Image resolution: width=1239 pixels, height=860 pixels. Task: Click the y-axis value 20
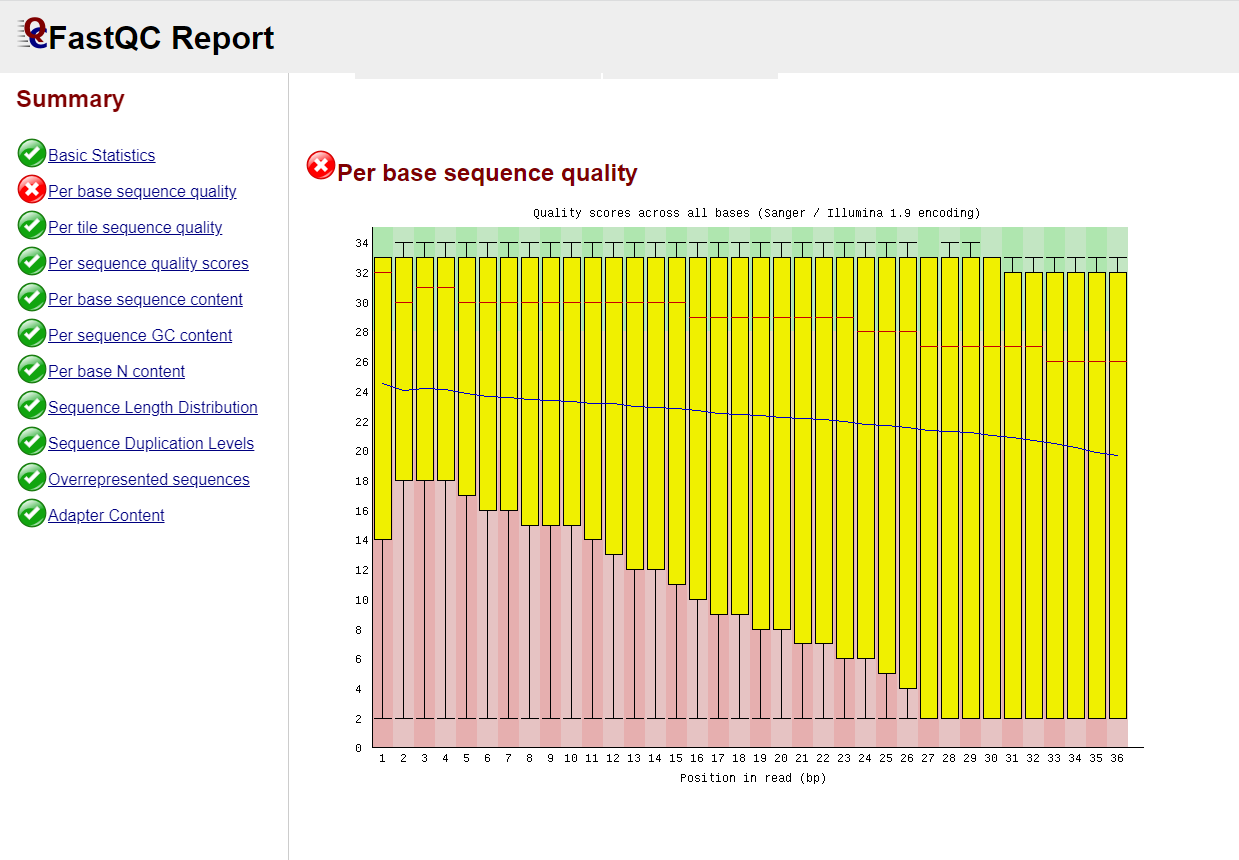click(360, 451)
